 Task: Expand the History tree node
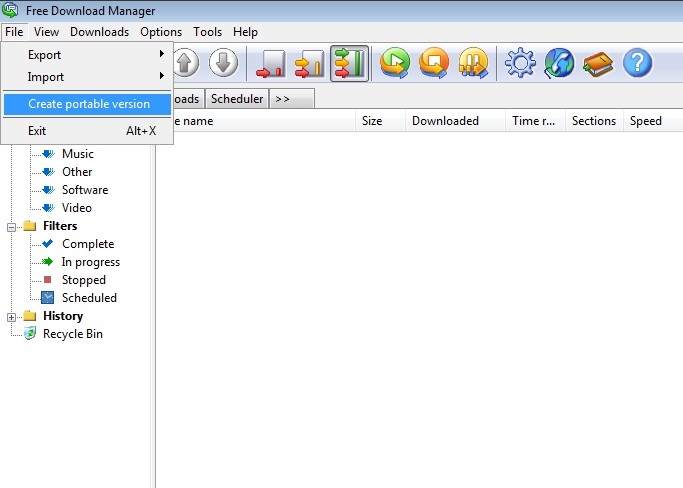coord(11,317)
